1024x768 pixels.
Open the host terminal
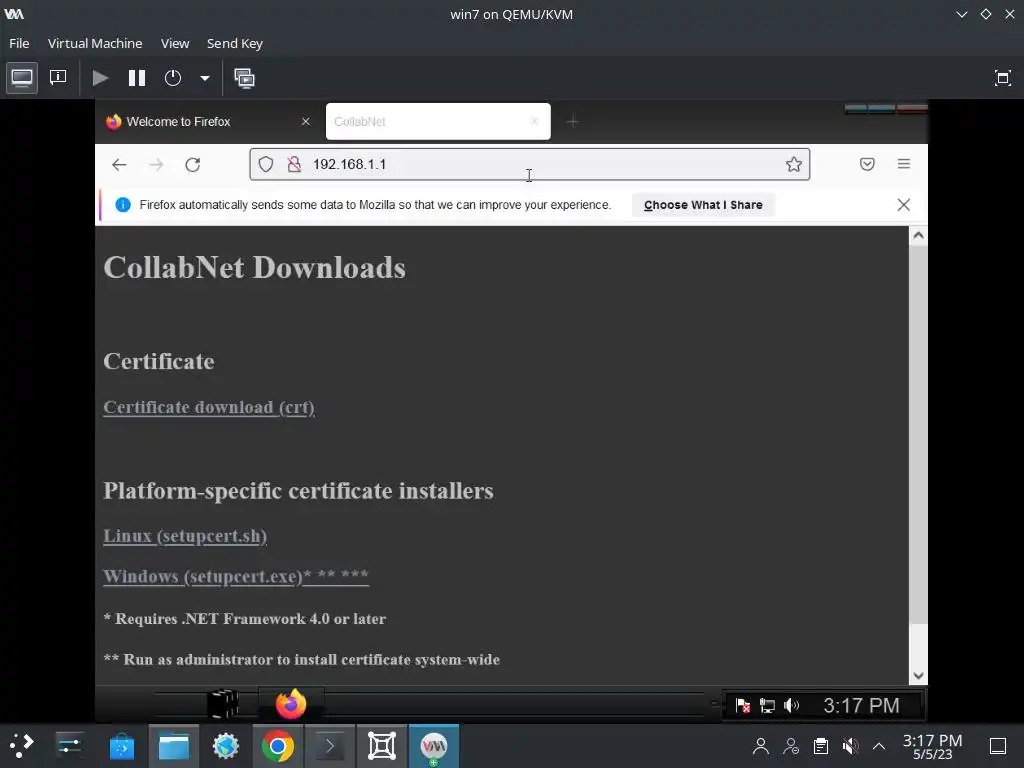point(330,746)
